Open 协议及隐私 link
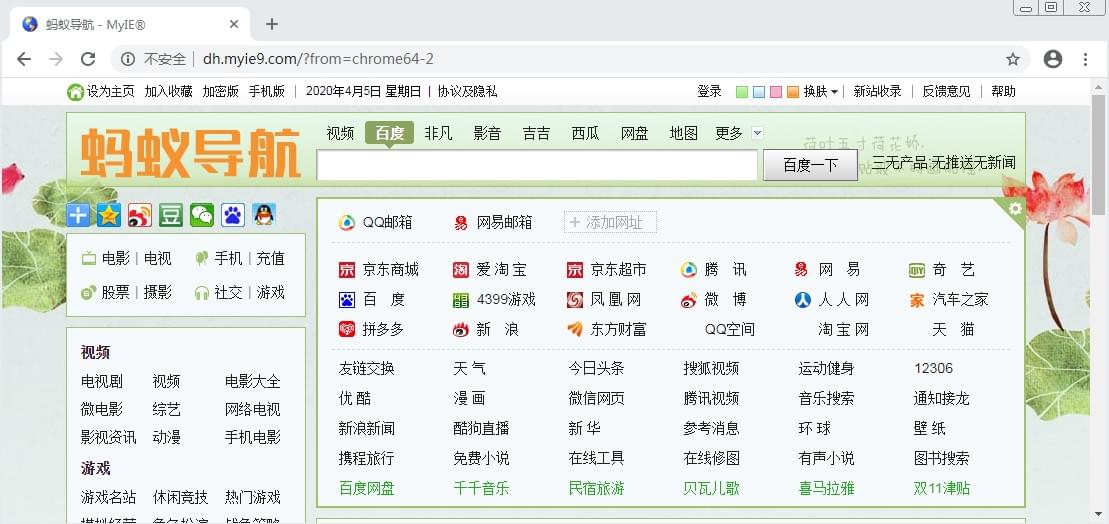 point(468,92)
